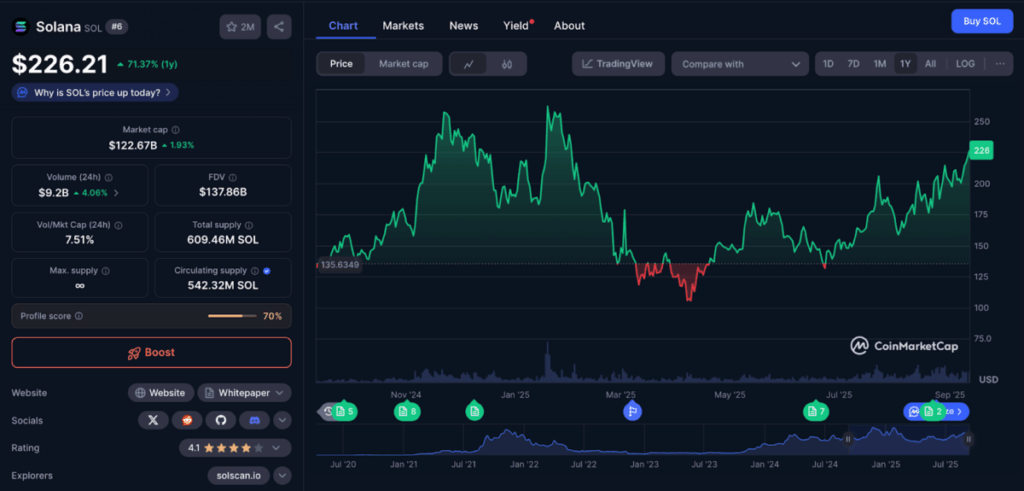
Task: Click left handle of range slider
Action: point(848,439)
